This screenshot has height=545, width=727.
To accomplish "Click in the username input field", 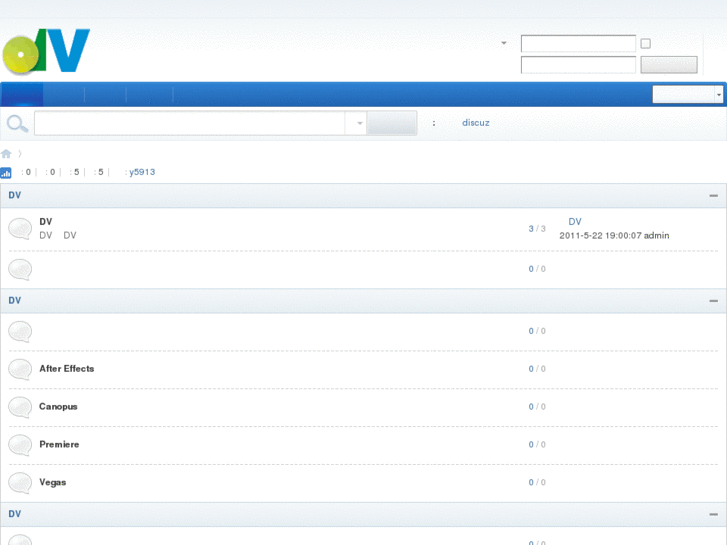I will [578, 44].
